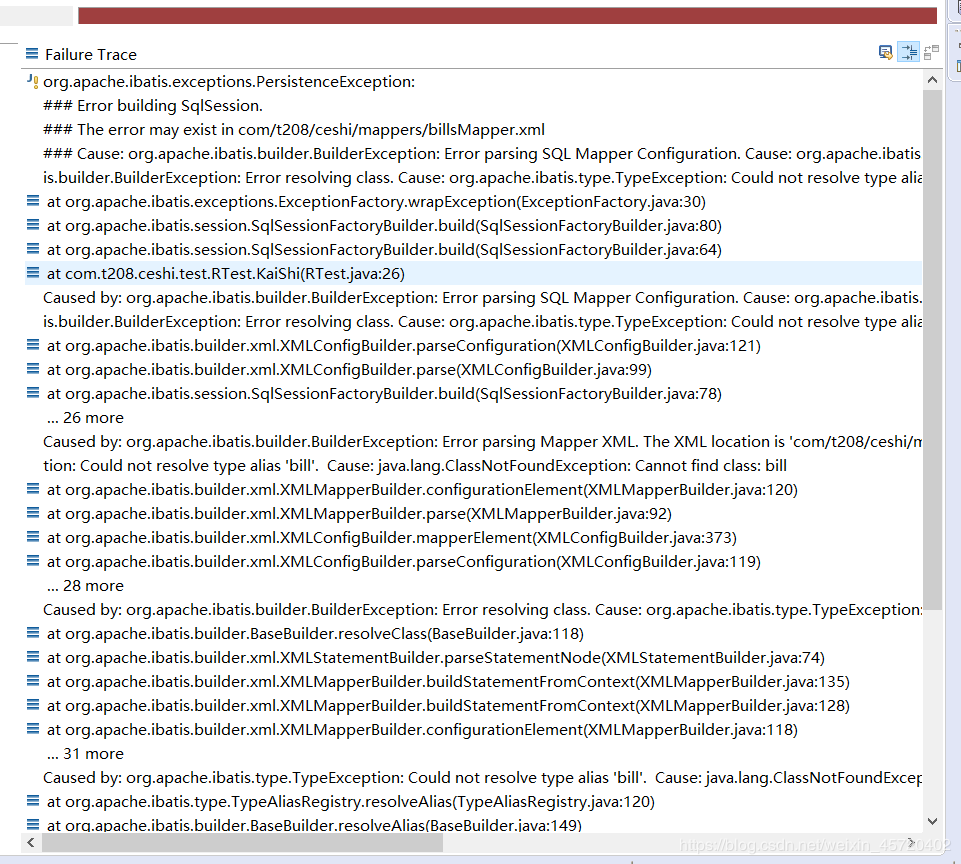
Task: Click stack icon beside TypeAliasRegistry.java:120
Action: pos(32,800)
